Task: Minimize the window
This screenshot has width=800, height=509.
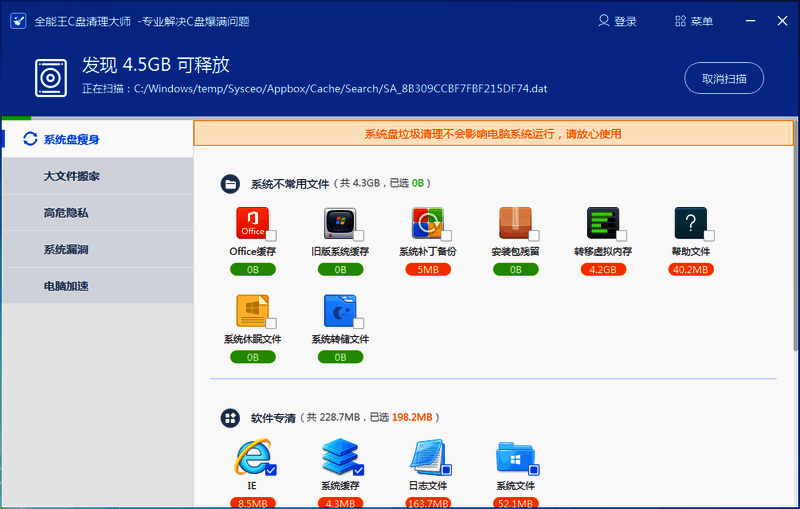Action: pos(751,21)
